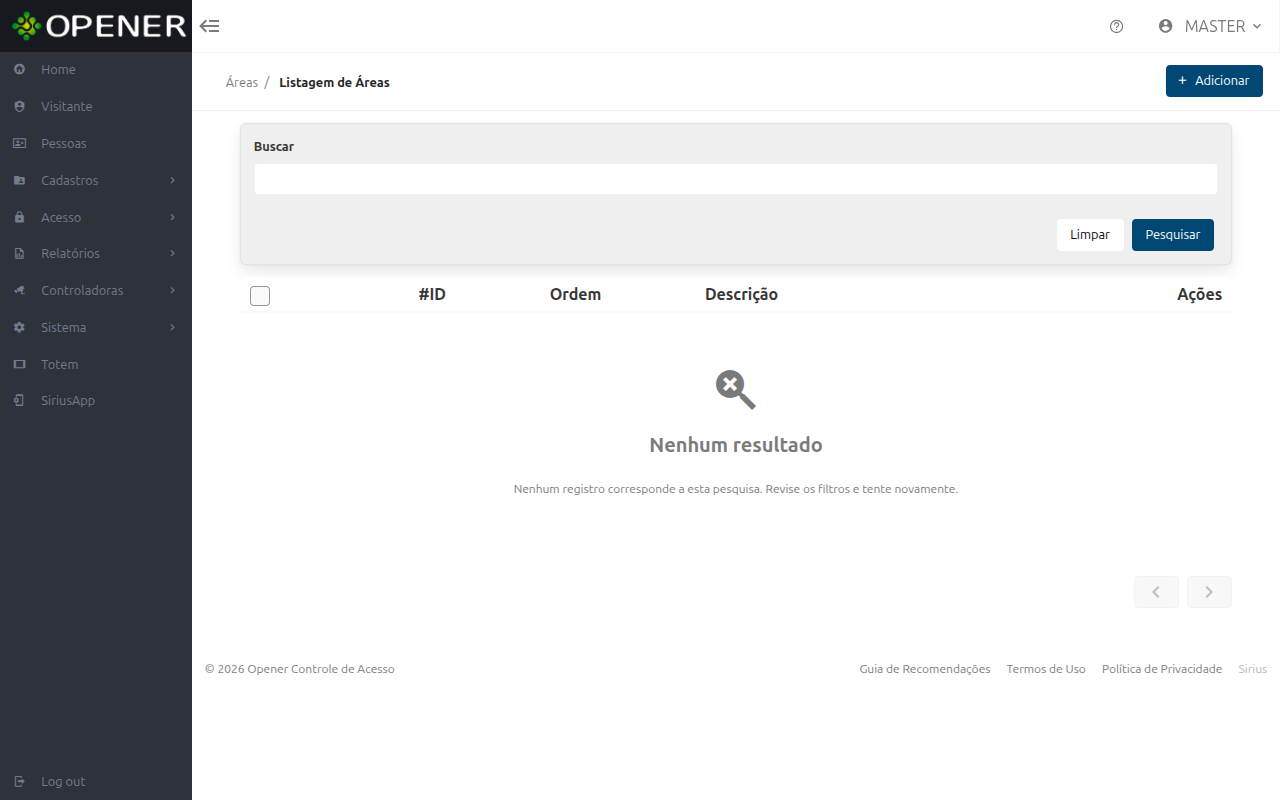Click the Cadastros folder icon
Viewport: 1280px width, 800px height.
click(19, 180)
